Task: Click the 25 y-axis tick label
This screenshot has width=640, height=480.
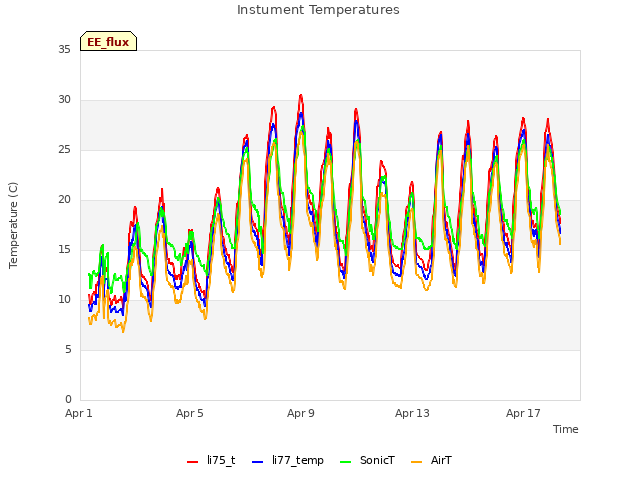Action: 64,149
